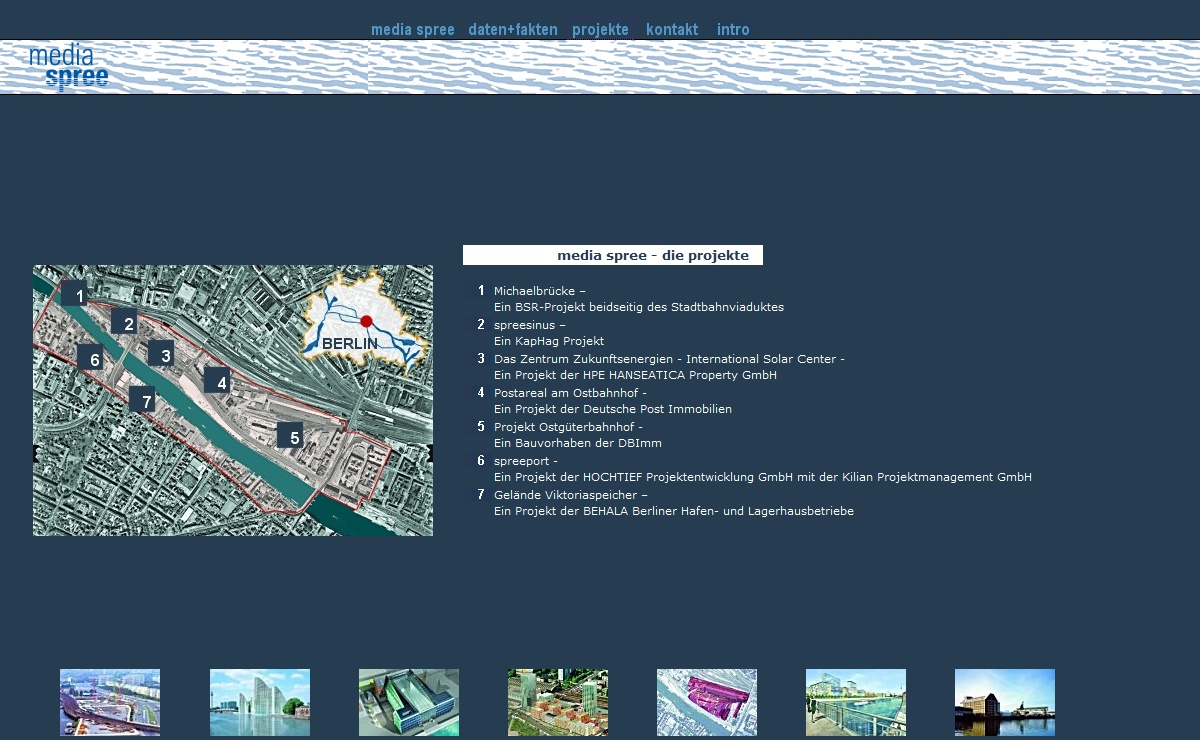Open the media spree menu item
The image size is (1200, 740).
click(x=412, y=30)
